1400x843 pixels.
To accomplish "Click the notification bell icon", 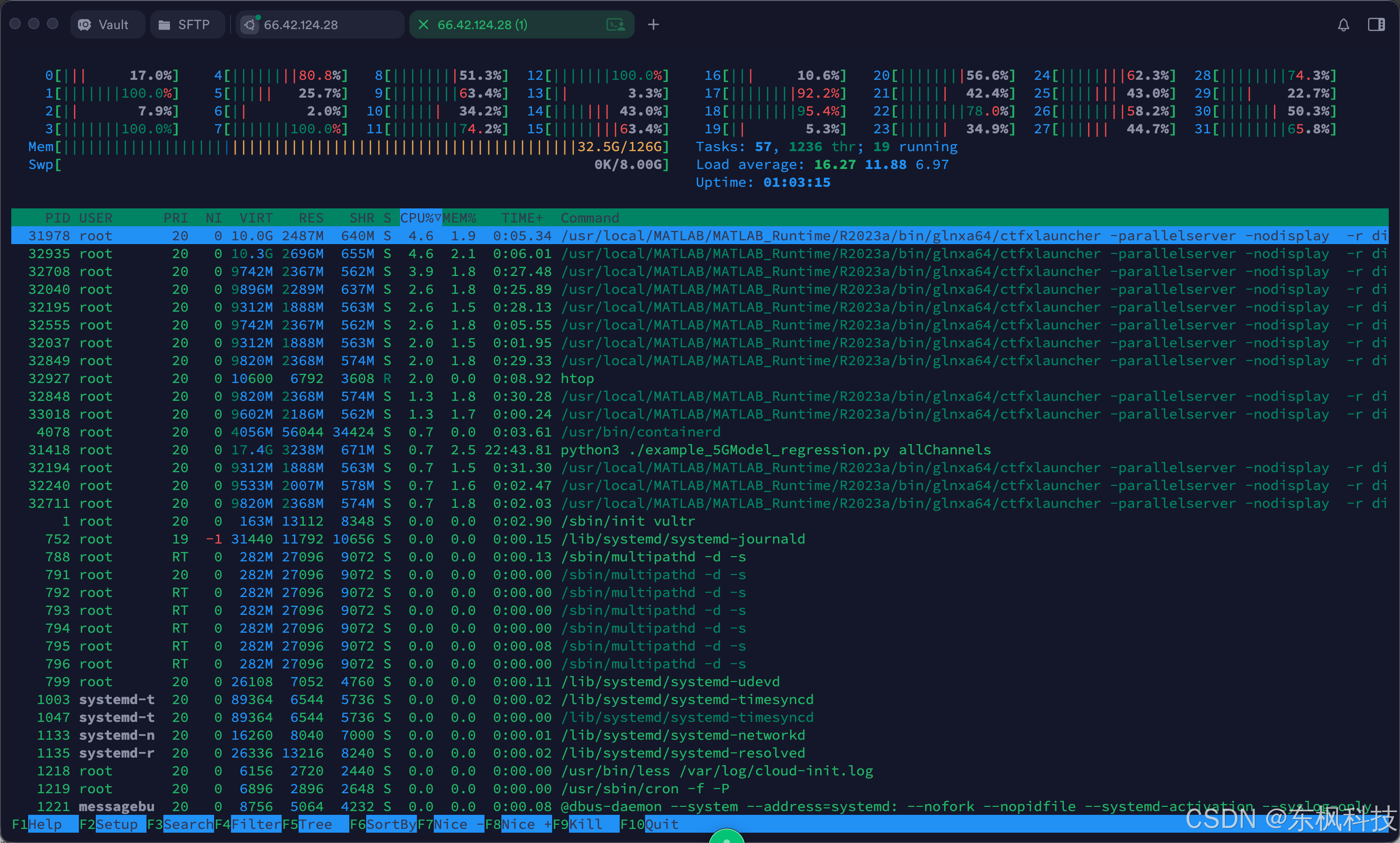I will [x=1343, y=25].
